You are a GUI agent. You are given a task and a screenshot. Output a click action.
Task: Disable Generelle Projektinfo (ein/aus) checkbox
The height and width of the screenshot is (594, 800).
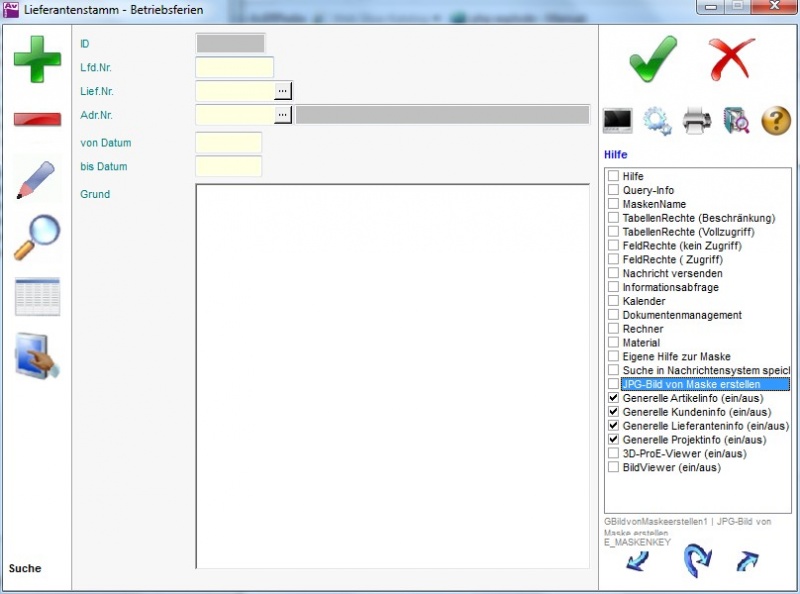click(613, 440)
